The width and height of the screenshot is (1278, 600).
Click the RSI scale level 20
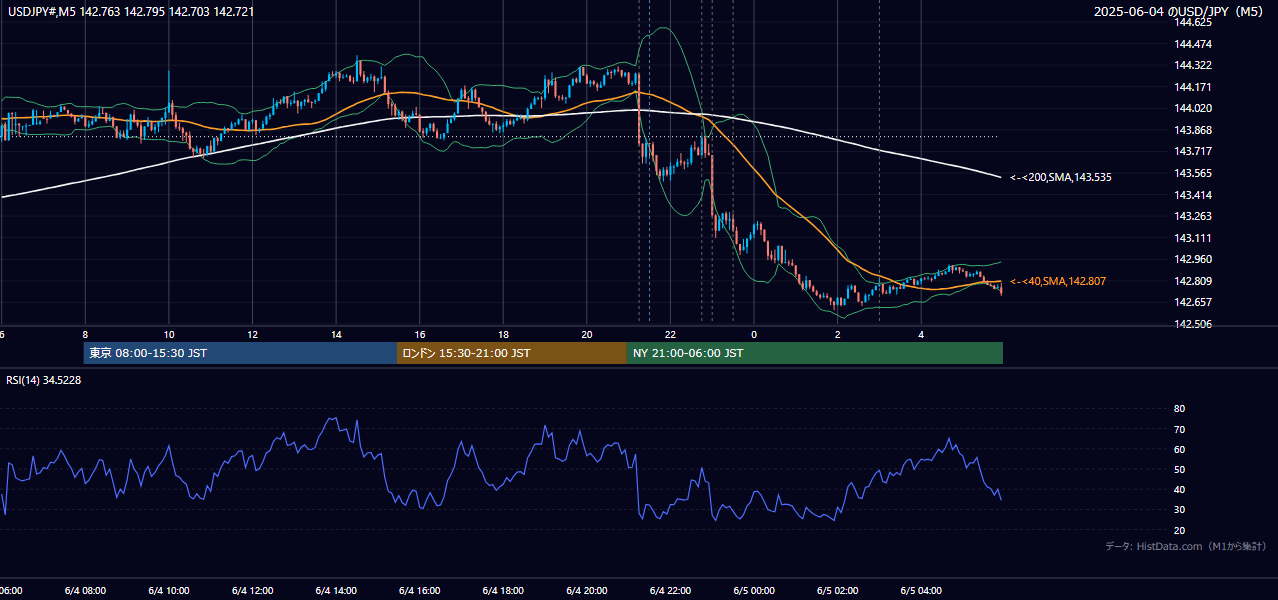[1180, 530]
